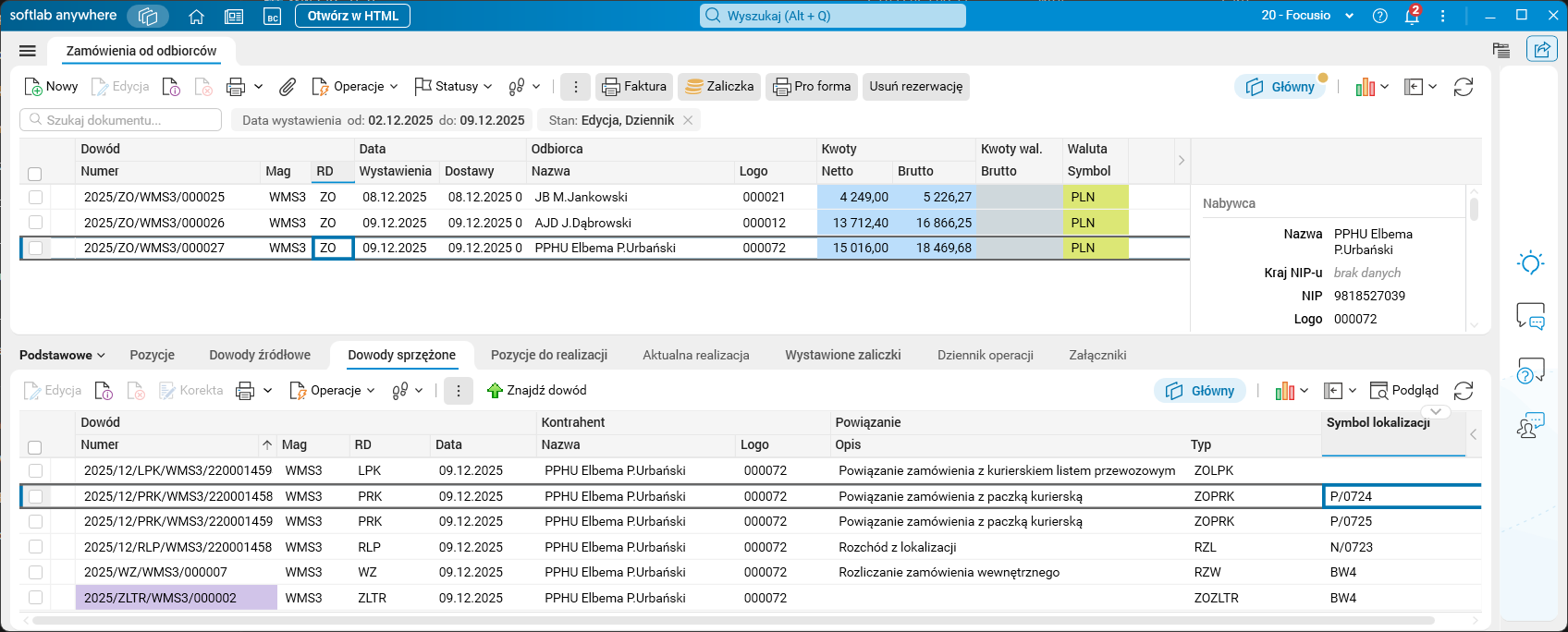
Task: Click the Szukaj dokumentu search field
Action: [121, 120]
